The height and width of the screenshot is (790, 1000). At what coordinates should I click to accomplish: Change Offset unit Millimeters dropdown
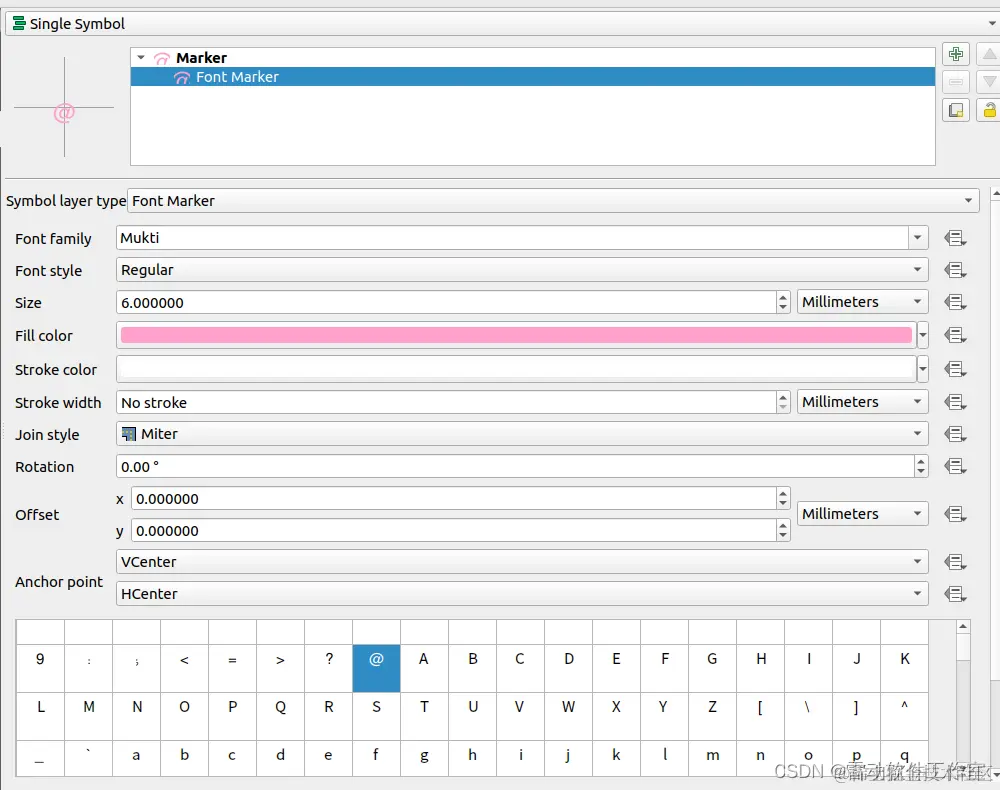[x=862, y=513]
